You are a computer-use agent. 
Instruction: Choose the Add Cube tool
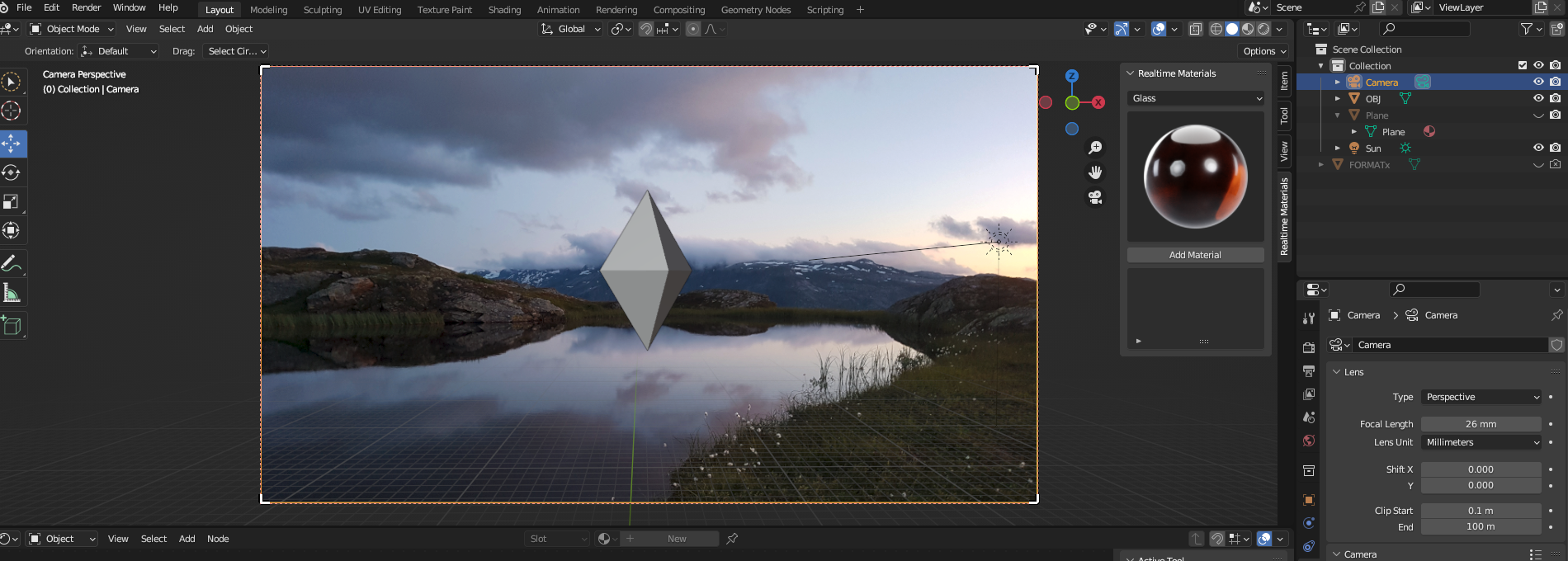(12, 325)
